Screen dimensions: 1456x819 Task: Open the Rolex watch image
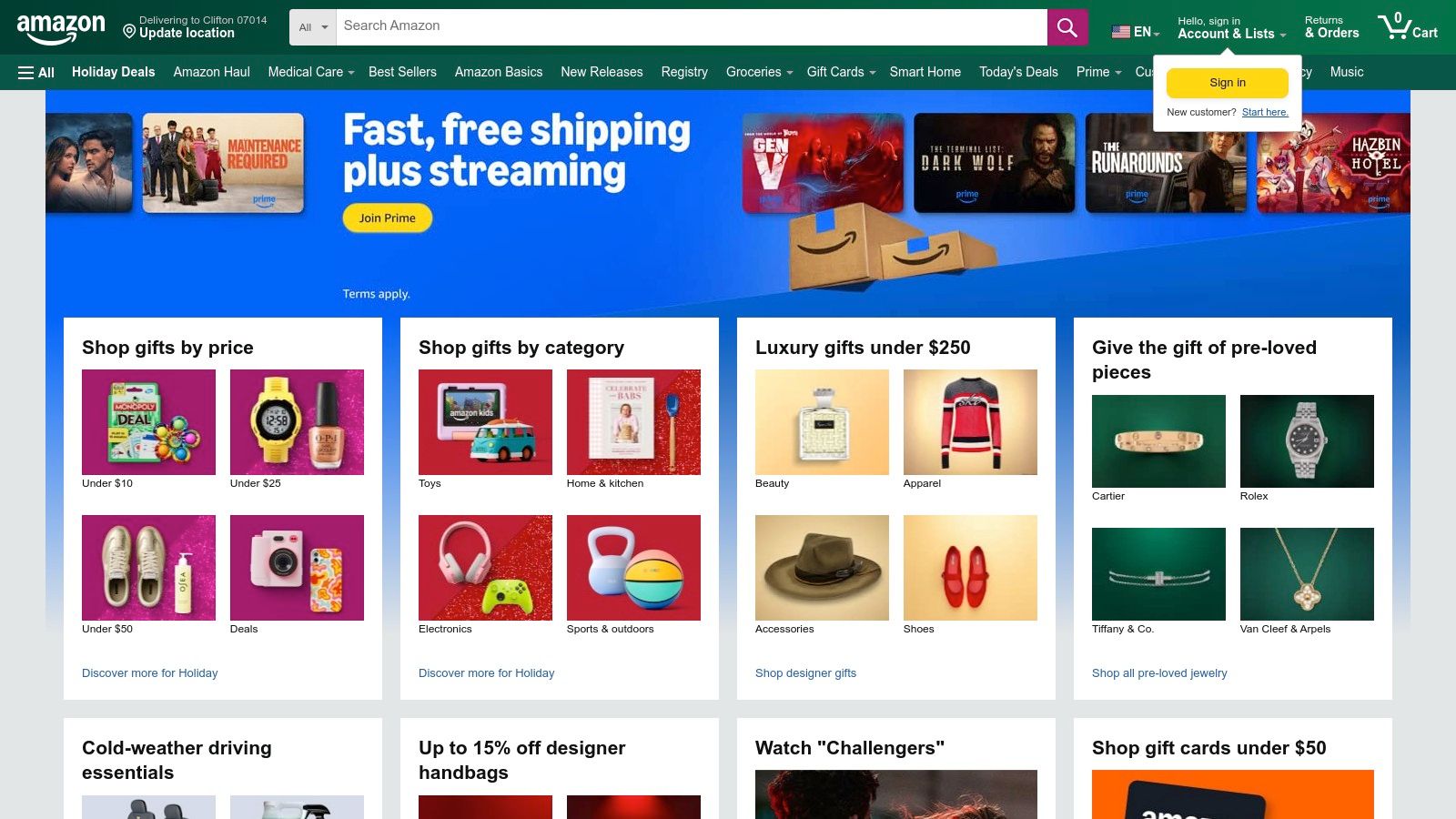click(x=1307, y=441)
